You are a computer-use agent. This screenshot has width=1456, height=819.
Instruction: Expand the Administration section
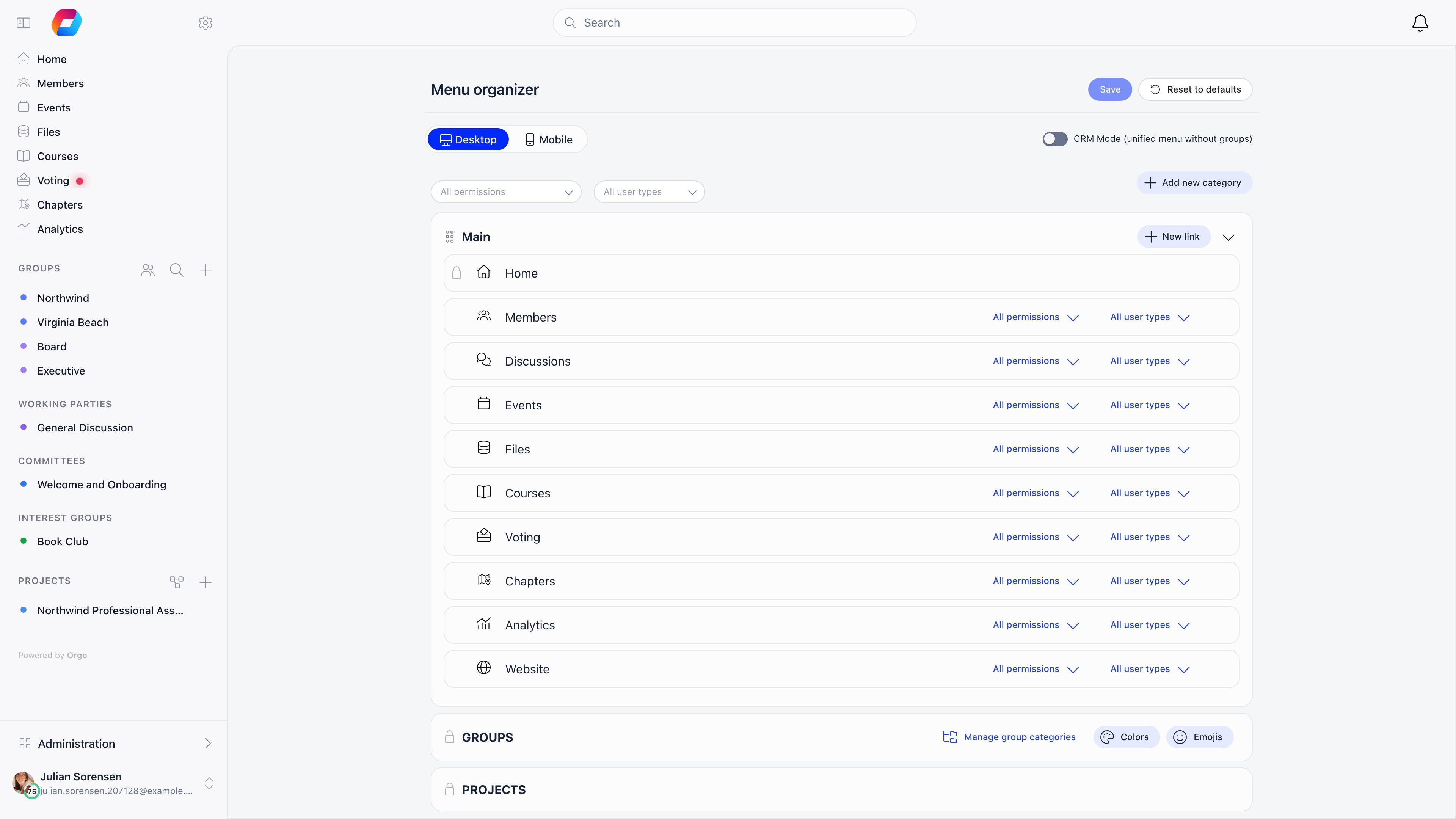115,744
